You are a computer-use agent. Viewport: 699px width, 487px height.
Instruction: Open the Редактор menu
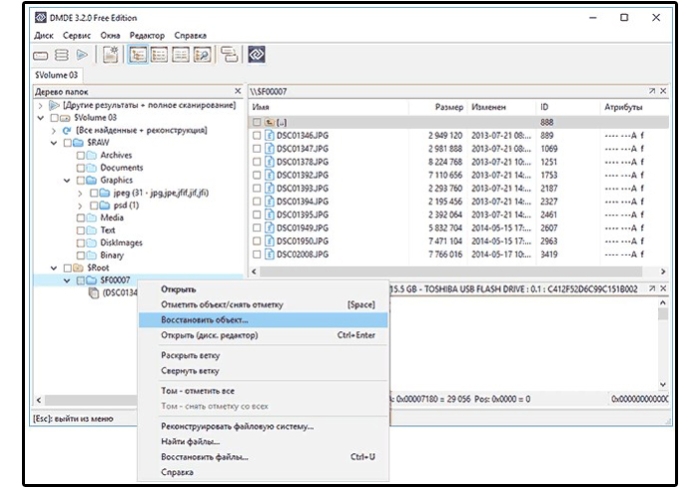tap(147, 35)
